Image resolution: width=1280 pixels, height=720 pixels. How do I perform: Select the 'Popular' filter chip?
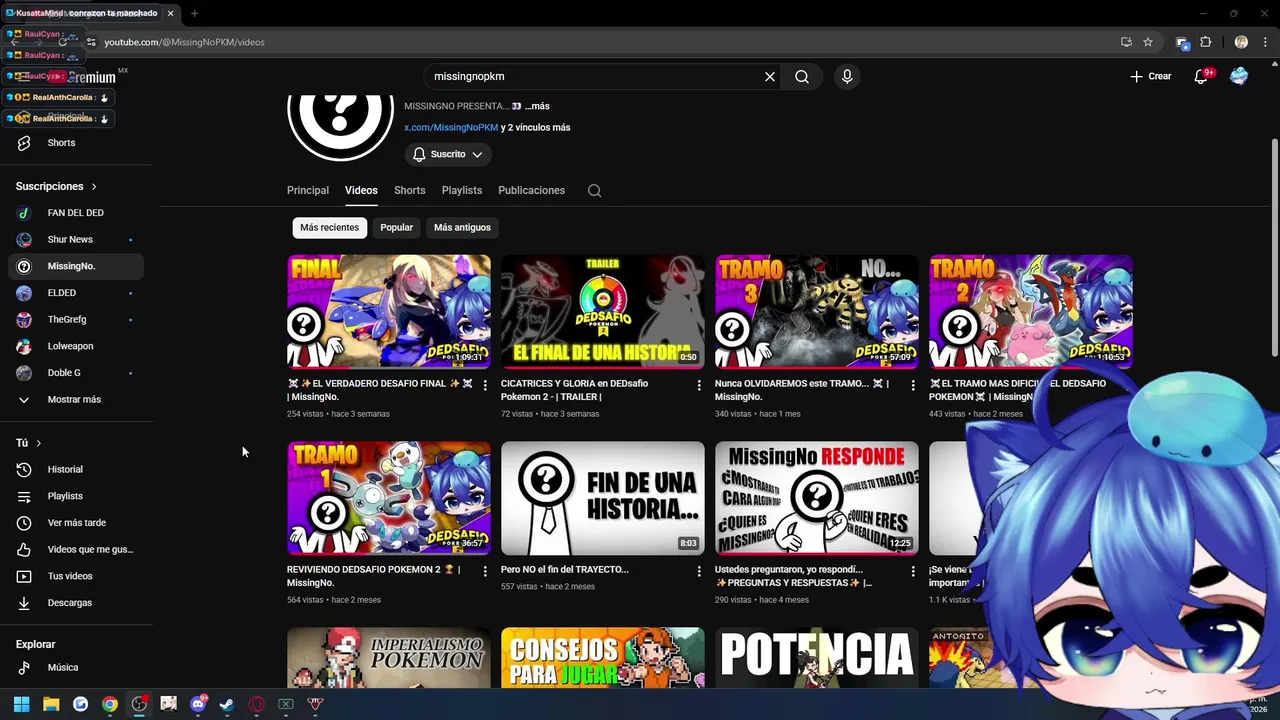tap(396, 227)
